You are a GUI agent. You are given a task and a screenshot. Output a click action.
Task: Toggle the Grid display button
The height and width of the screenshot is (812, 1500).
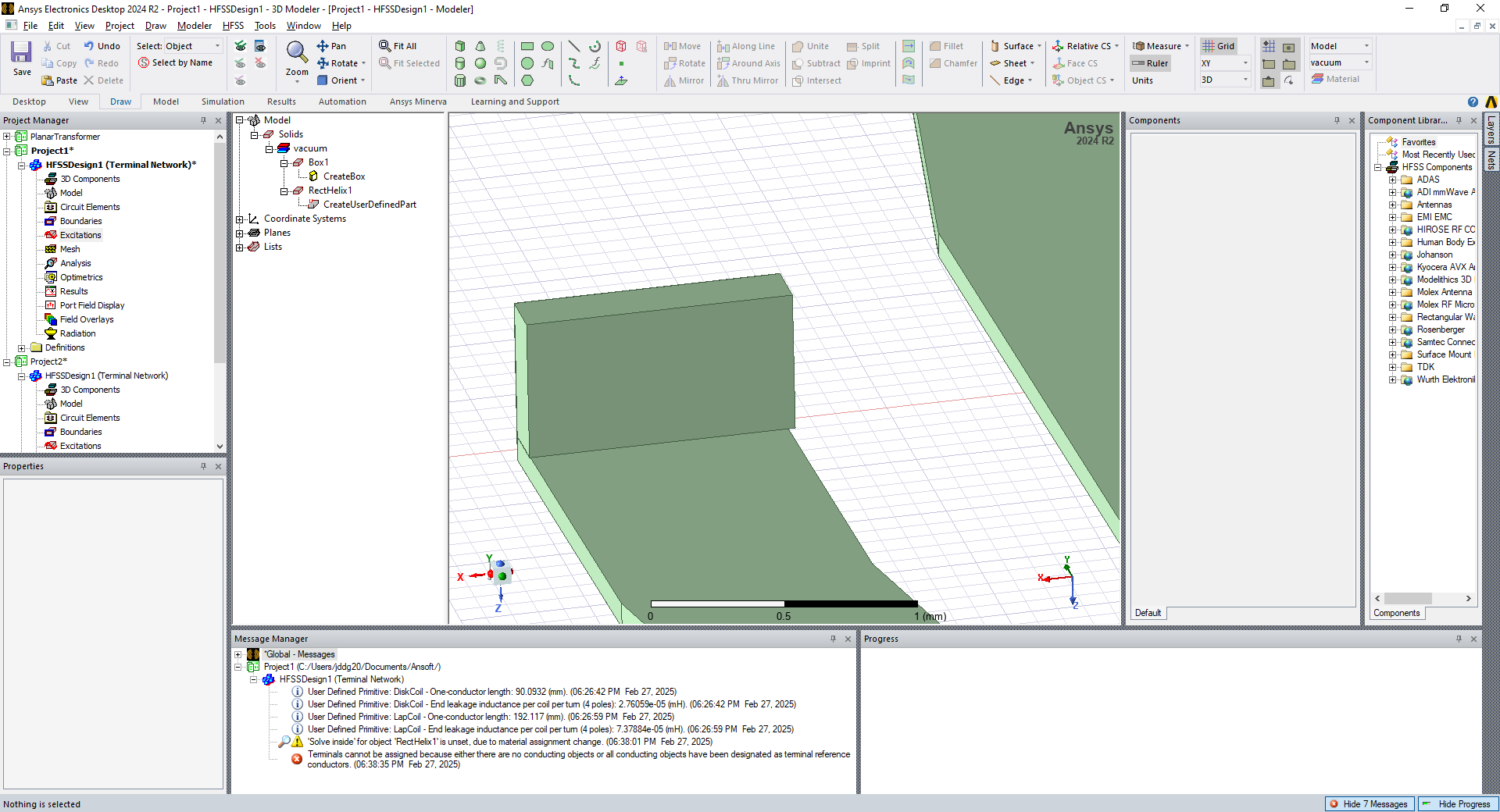(1218, 46)
